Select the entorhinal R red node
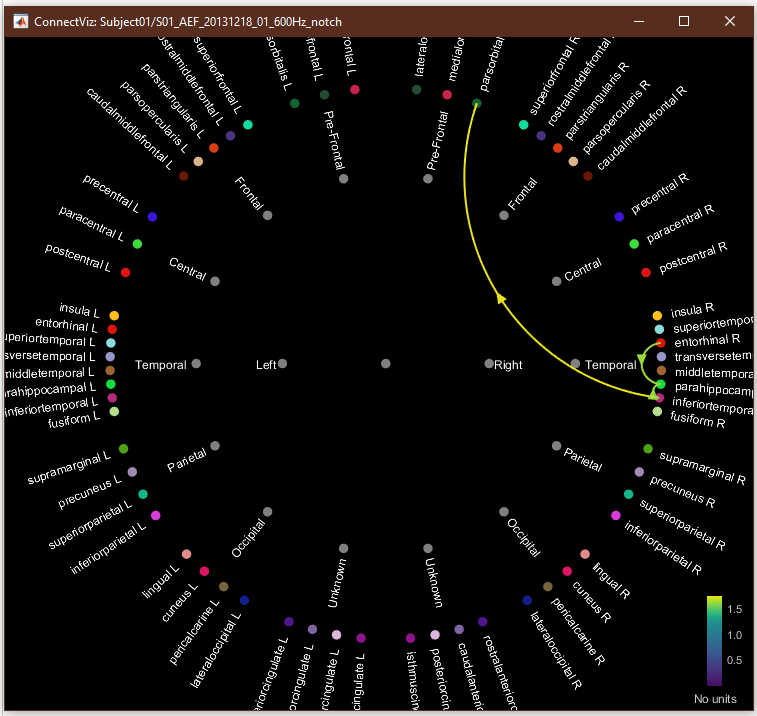Viewport: 757px width, 716px height. tap(661, 343)
